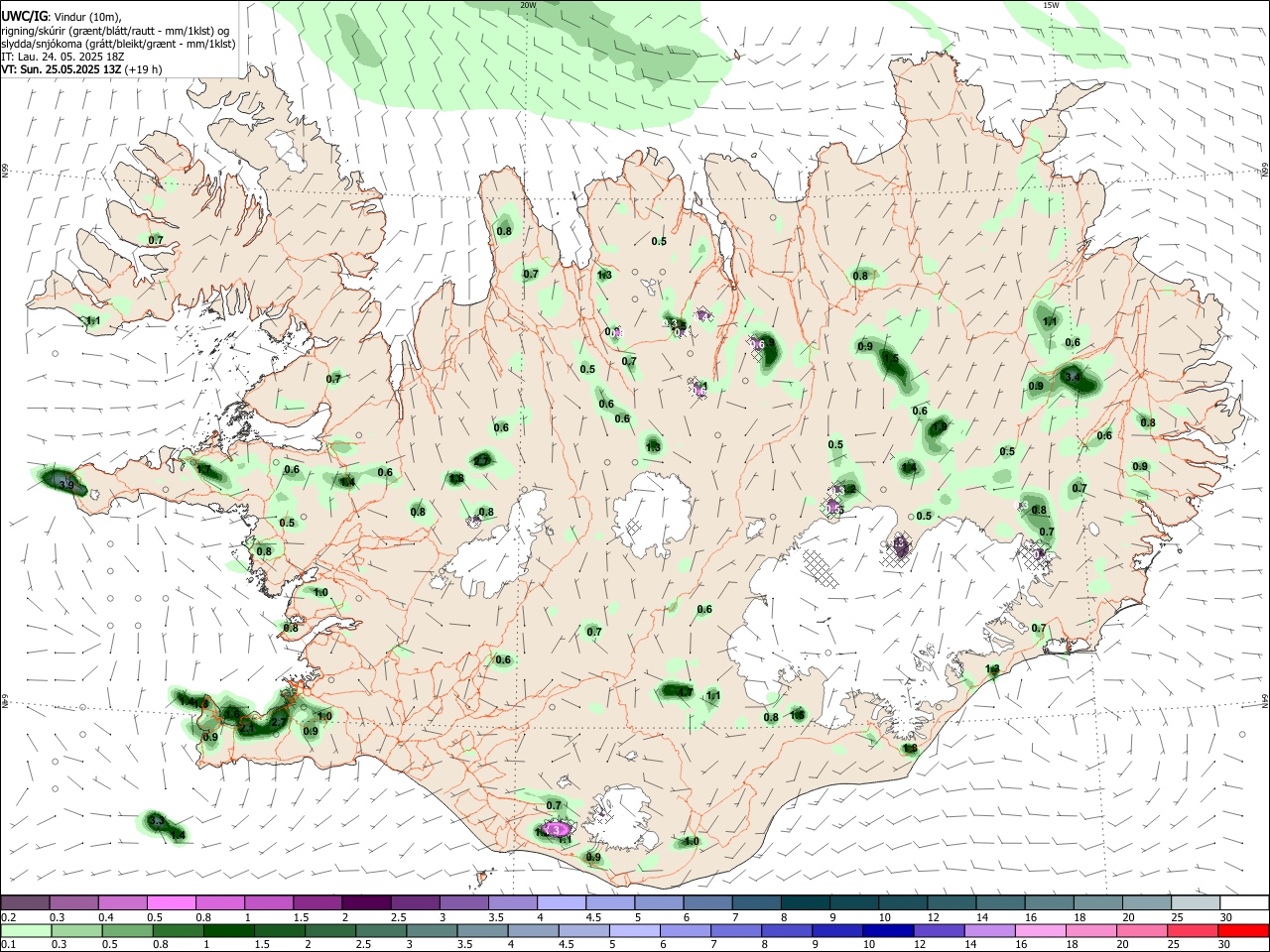The height and width of the screenshot is (952, 1270).
Task: Pick medium green 0.5 swatch in lower legend
Action: tap(126, 931)
